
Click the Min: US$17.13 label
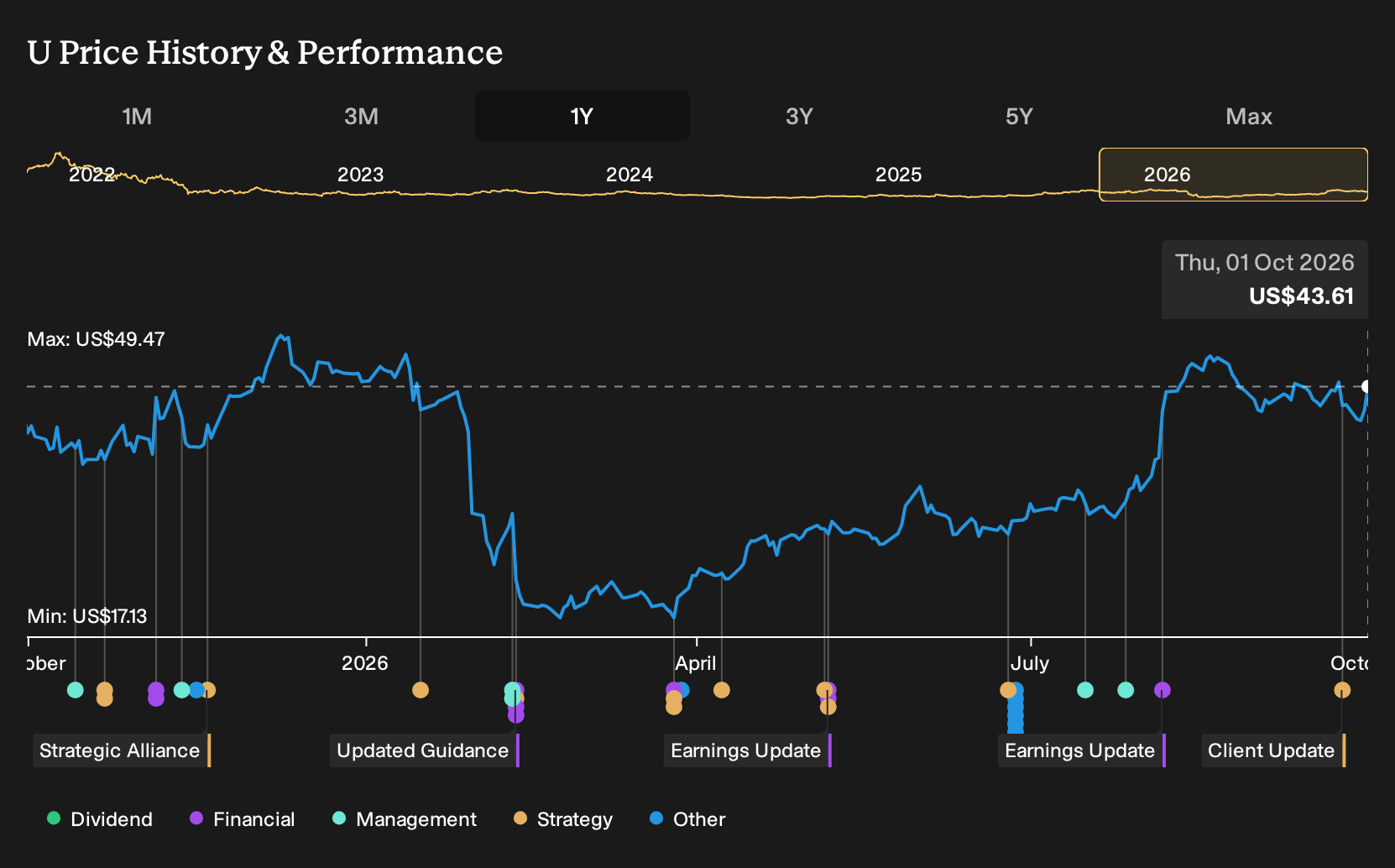click(87, 616)
